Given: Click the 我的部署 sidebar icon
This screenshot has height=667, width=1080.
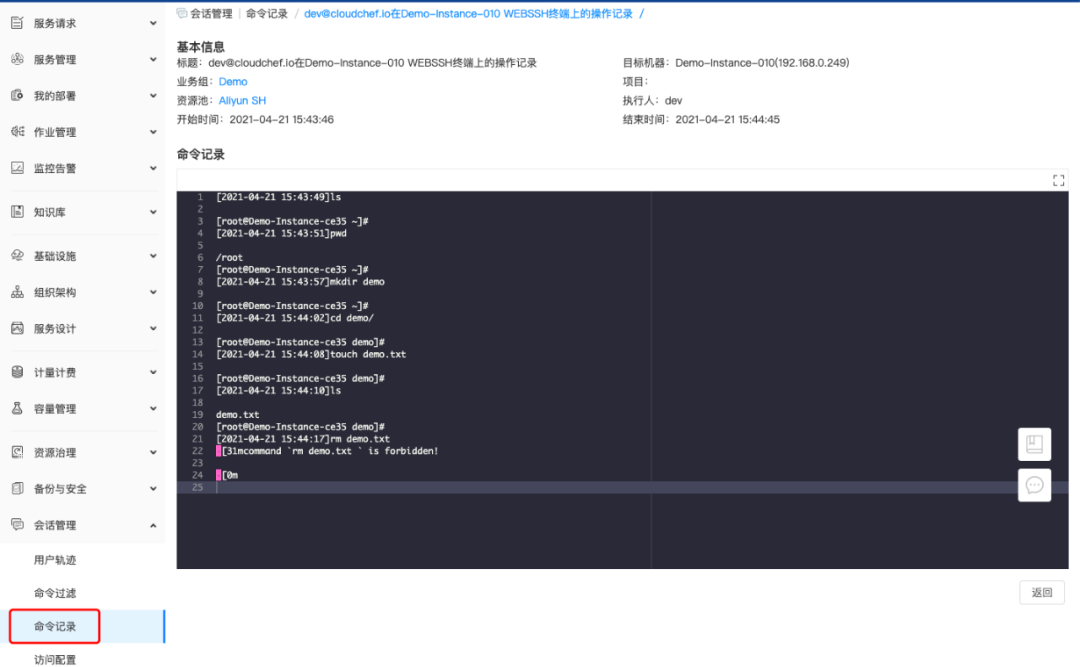Looking at the screenshot, I should coord(17,95).
